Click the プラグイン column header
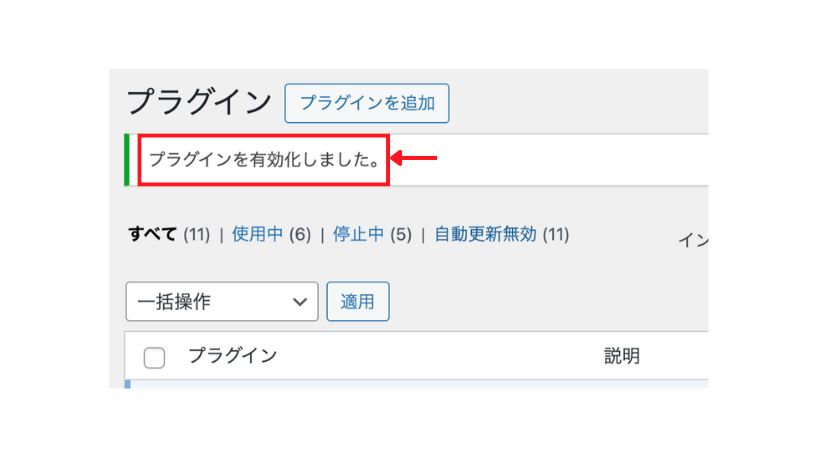This screenshot has height=457, width=817. click(232, 356)
